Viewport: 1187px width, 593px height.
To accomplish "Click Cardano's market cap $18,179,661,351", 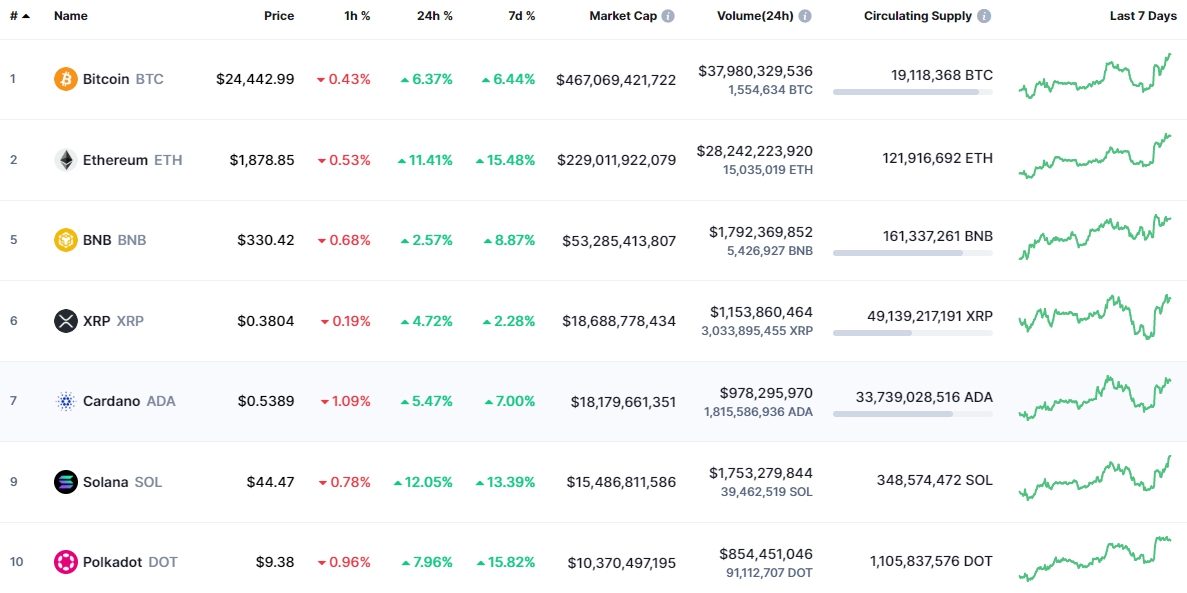I will [x=624, y=402].
